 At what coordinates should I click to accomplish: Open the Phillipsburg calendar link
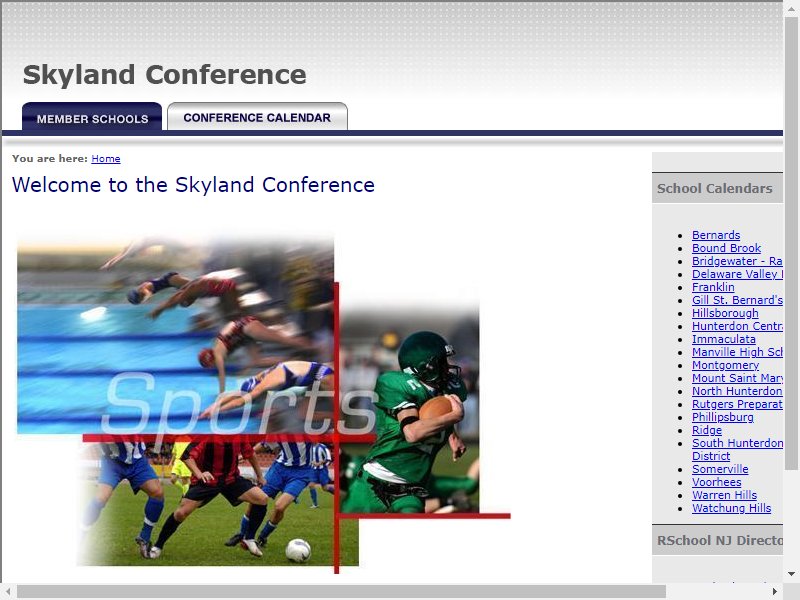click(722, 417)
